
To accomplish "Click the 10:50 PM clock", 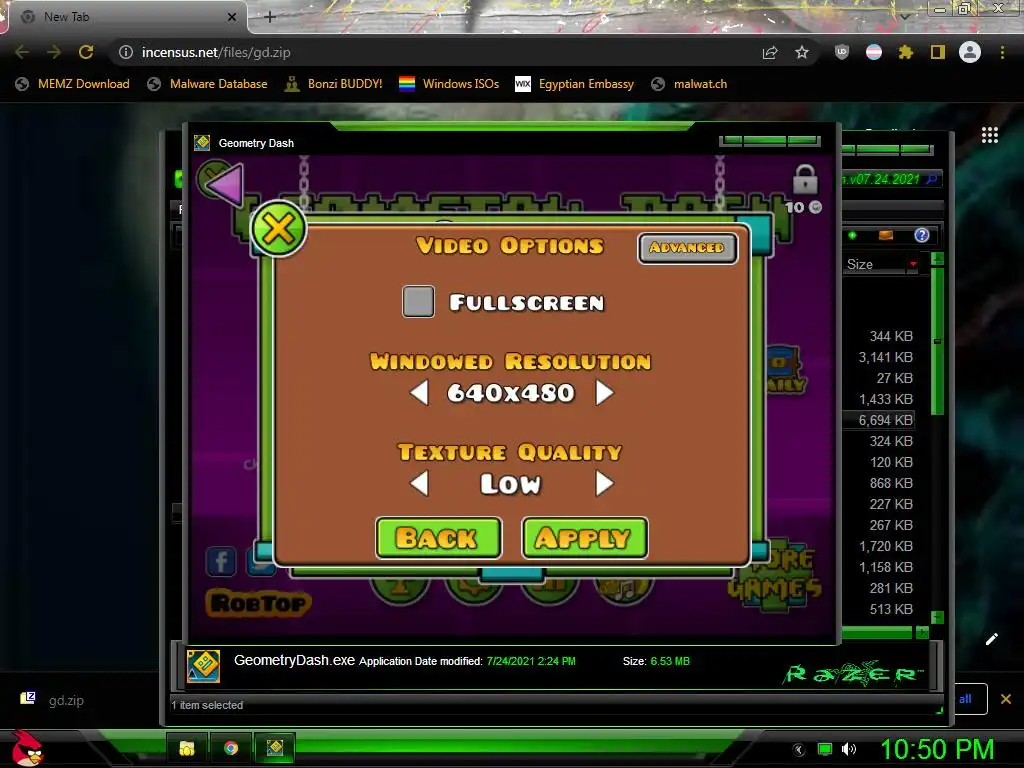I will 937,749.
